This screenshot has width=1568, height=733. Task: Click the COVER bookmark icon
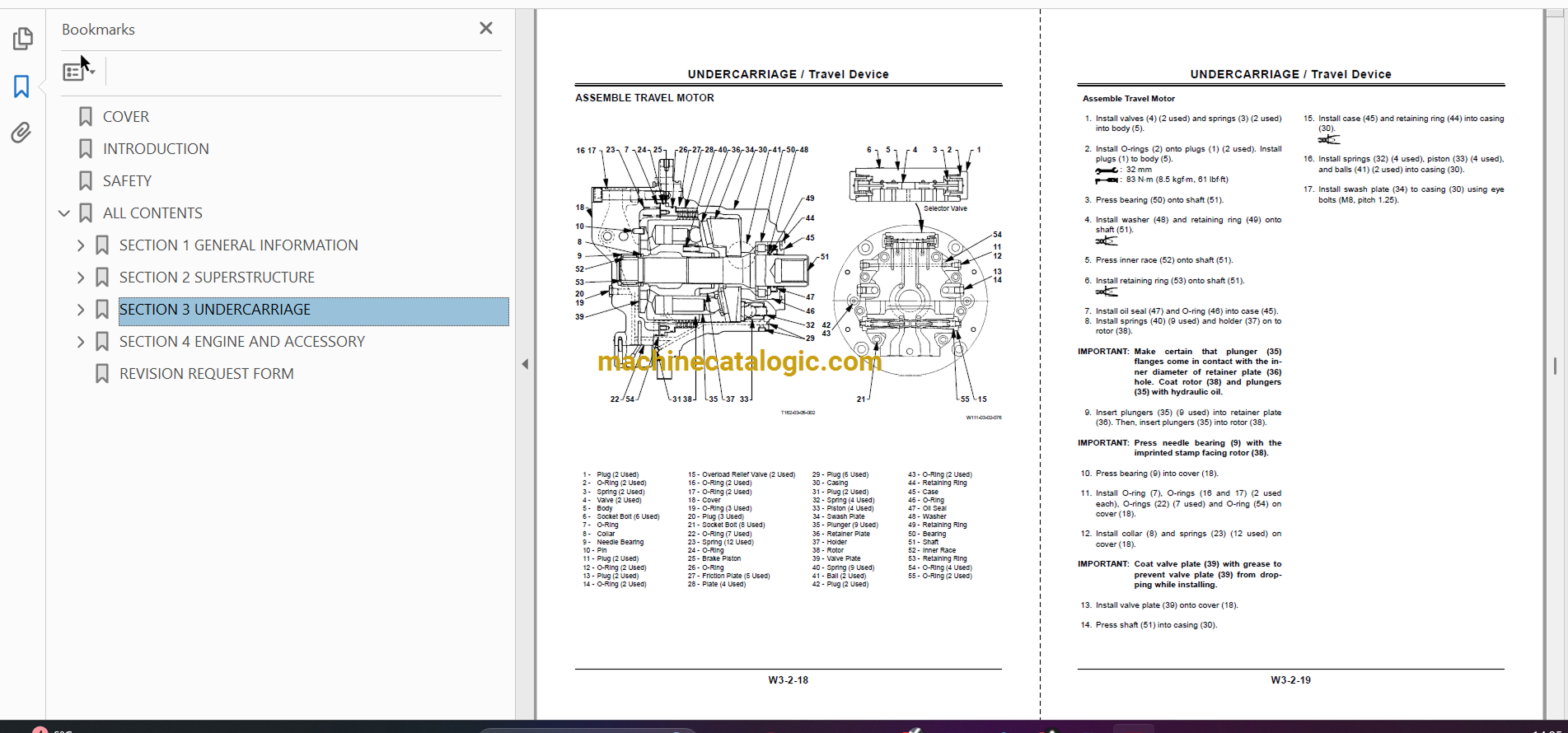click(x=86, y=117)
